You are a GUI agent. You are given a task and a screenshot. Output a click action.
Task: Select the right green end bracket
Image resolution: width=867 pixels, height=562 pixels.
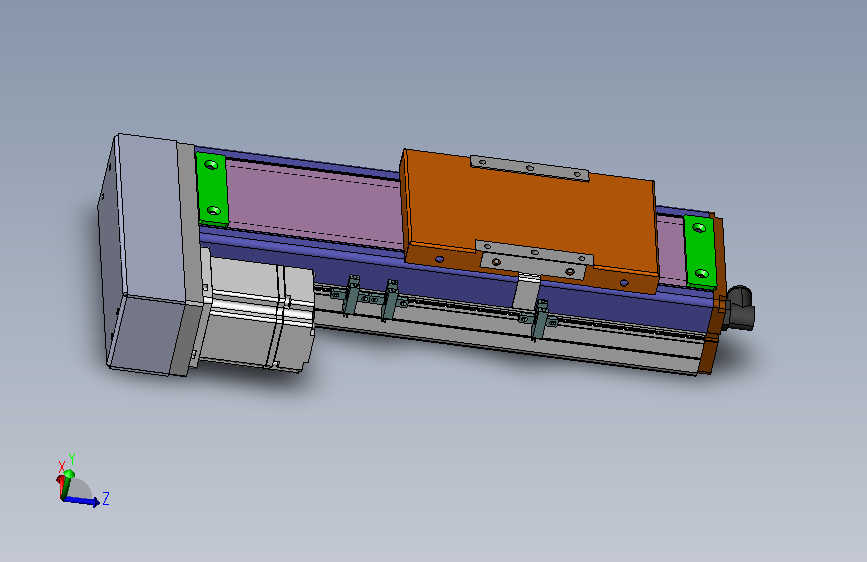click(700, 252)
